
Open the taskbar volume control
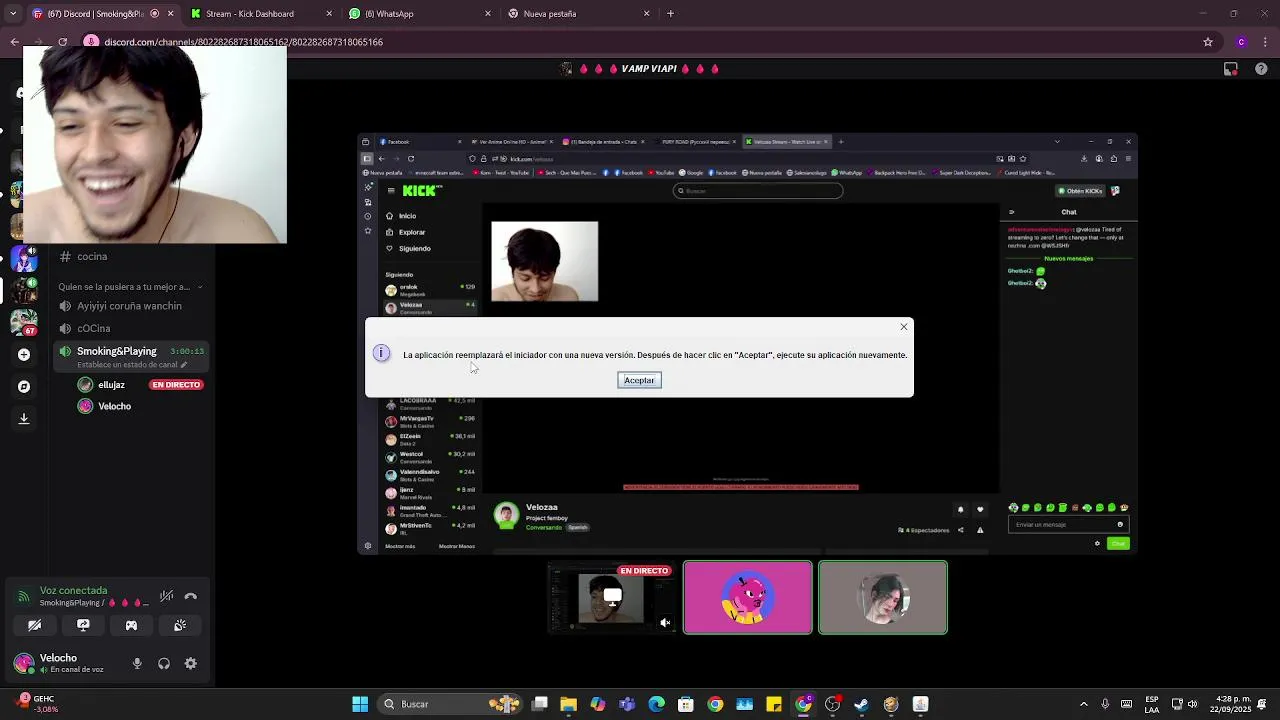[x=1192, y=704]
